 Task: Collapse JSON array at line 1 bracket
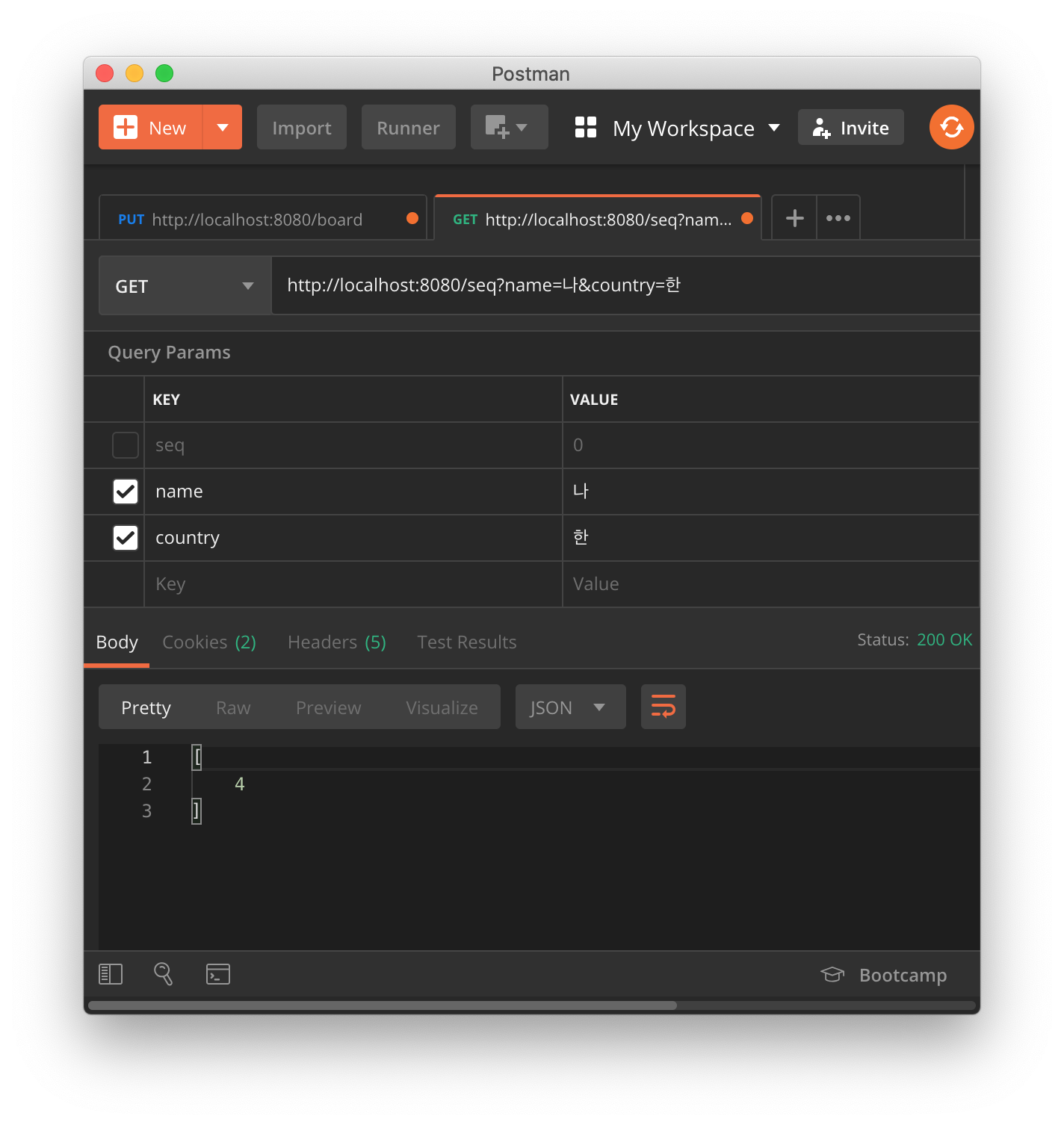[x=197, y=757]
